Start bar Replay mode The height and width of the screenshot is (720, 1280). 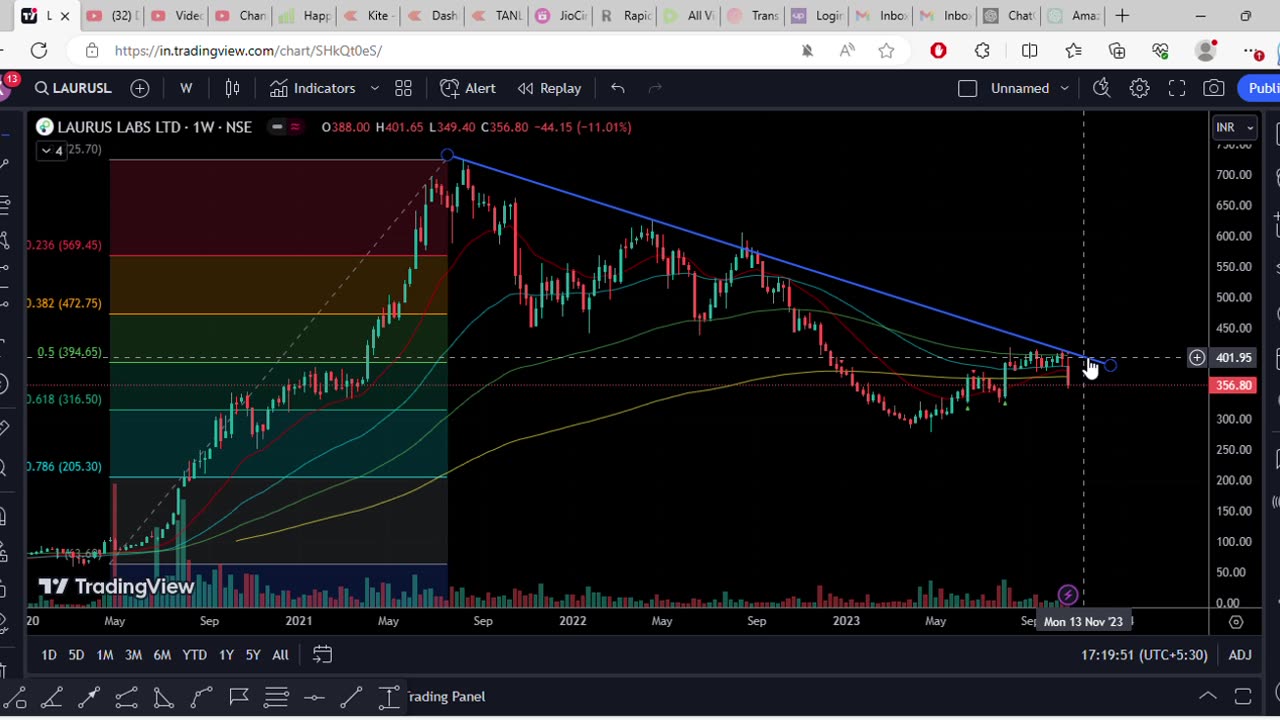(x=549, y=88)
